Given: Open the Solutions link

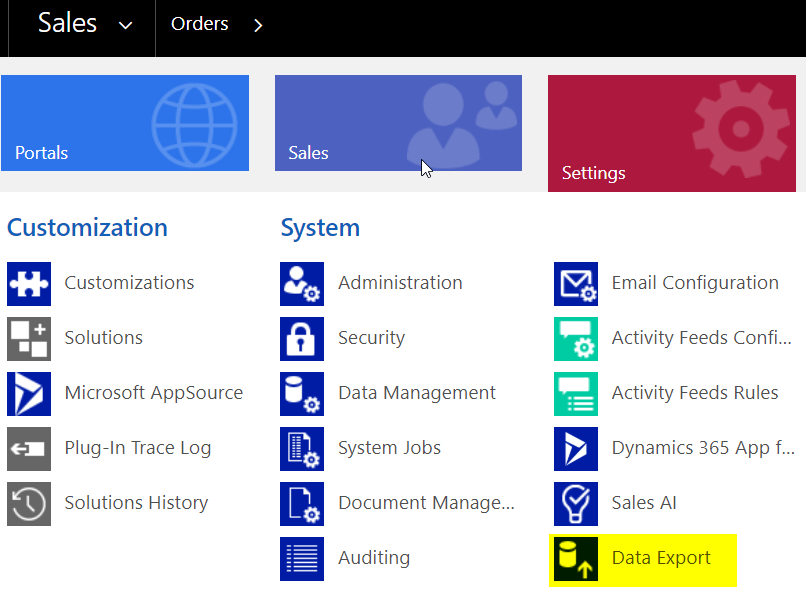Looking at the screenshot, I should coord(103,338).
